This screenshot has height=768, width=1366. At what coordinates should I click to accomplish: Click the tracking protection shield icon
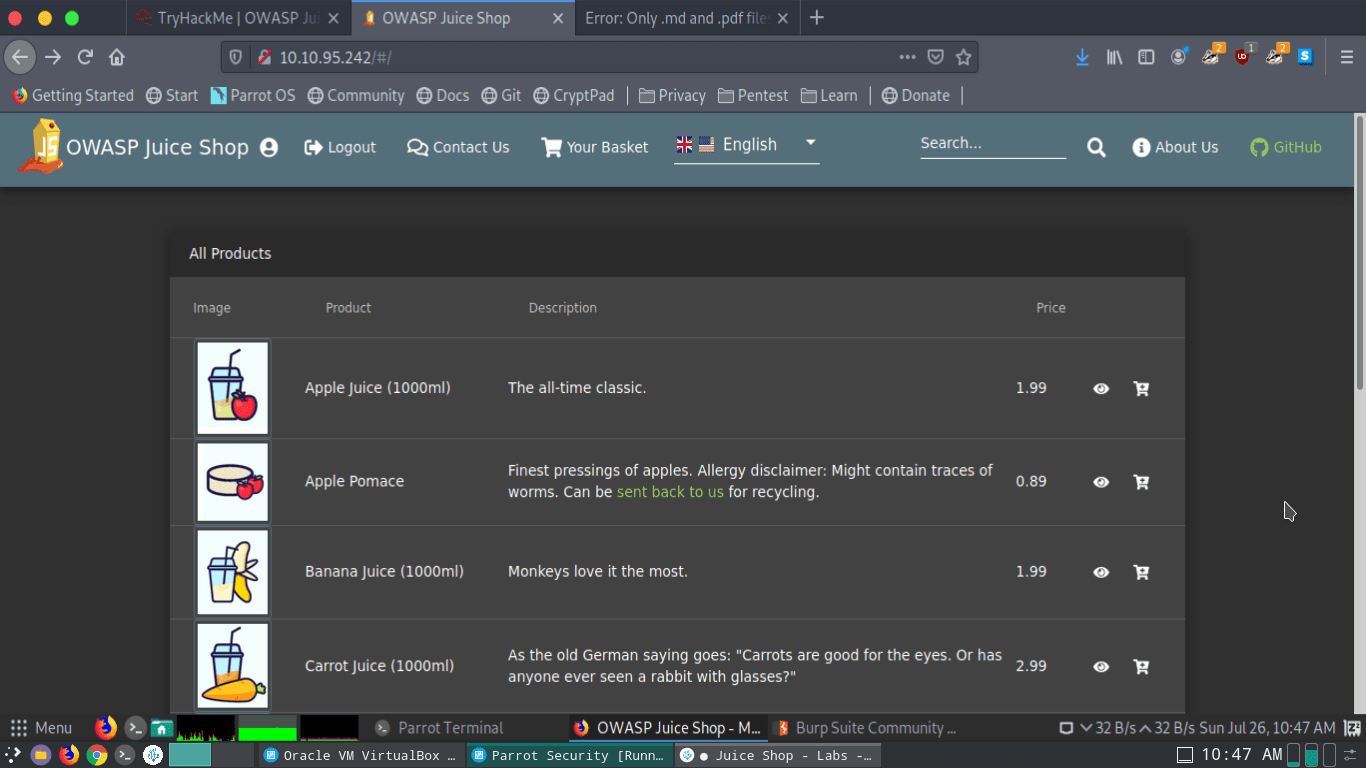pyautogui.click(x=236, y=57)
